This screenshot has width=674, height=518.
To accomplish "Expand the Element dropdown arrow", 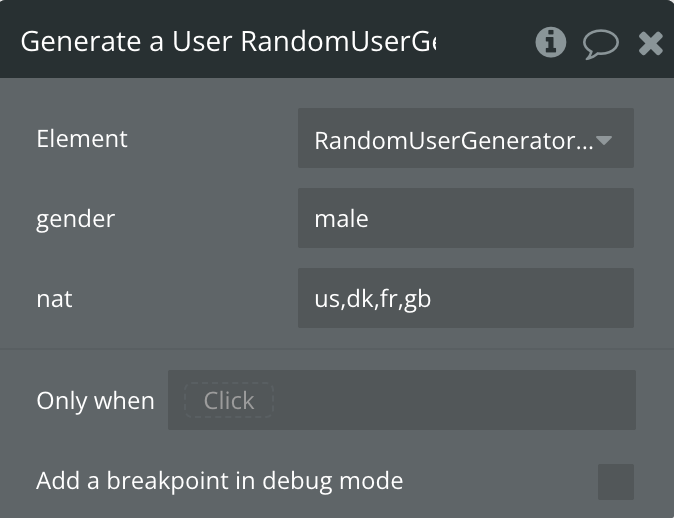I will (x=604, y=140).
